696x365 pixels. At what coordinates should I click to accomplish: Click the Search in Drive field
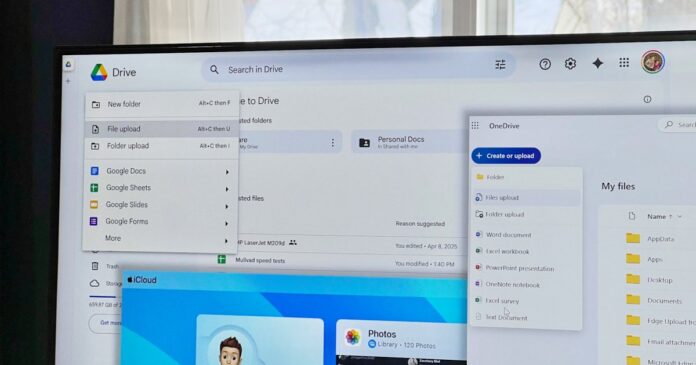[x=359, y=68]
